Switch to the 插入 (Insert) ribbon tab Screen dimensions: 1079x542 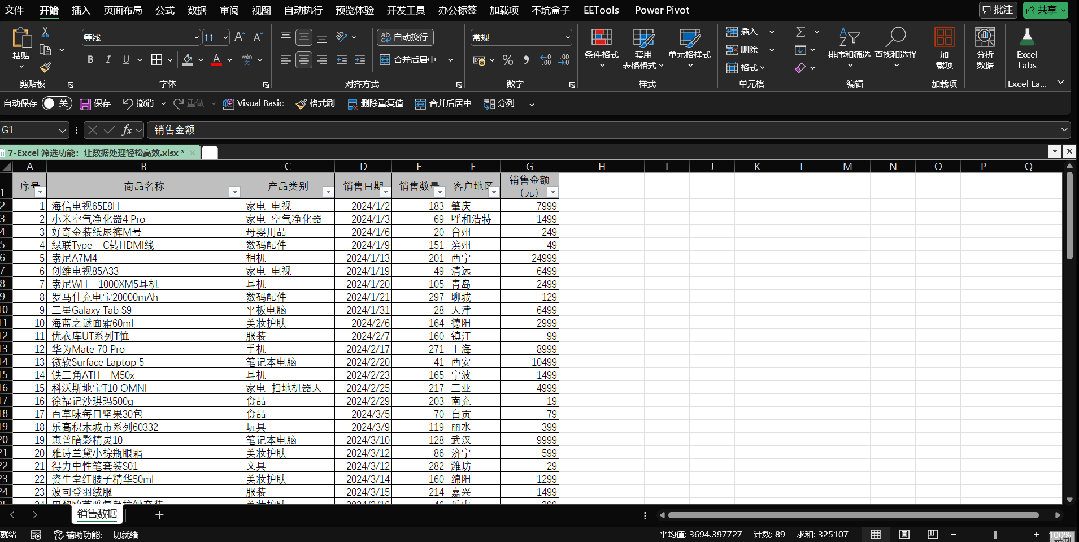[81, 10]
